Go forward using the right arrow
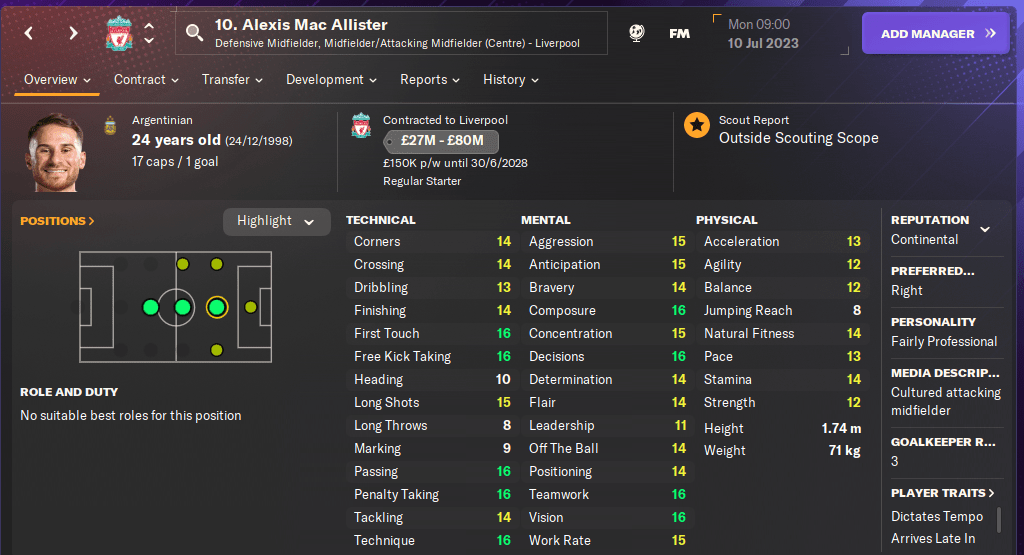 click(x=73, y=33)
